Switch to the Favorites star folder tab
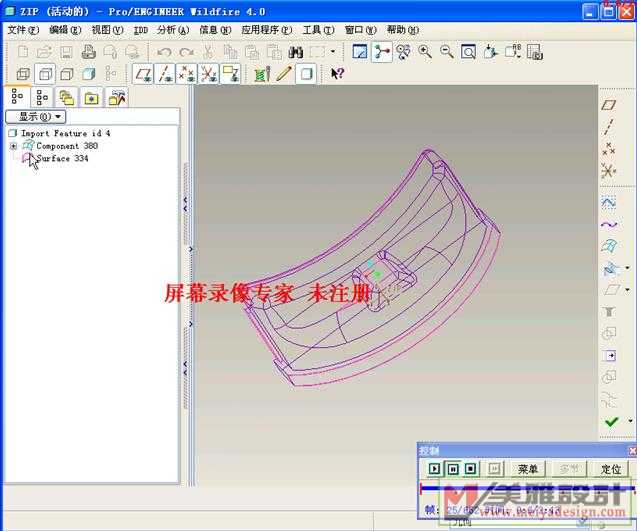This screenshot has width=637, height=531. [x=91, y=98]
